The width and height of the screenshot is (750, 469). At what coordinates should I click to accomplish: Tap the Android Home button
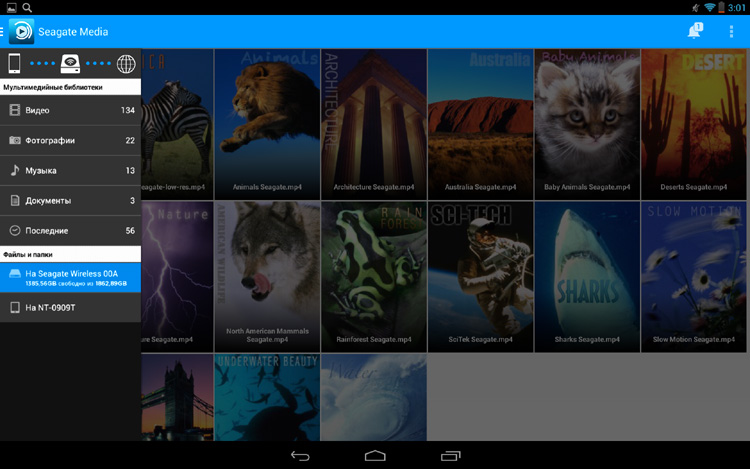(x=375, y=455)
